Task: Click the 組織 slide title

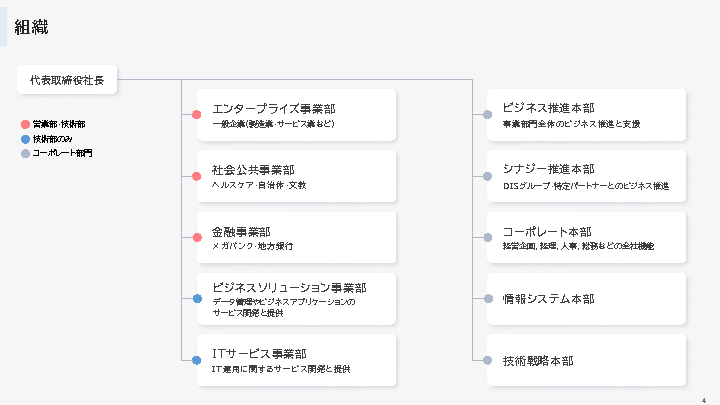Action: 29,27
